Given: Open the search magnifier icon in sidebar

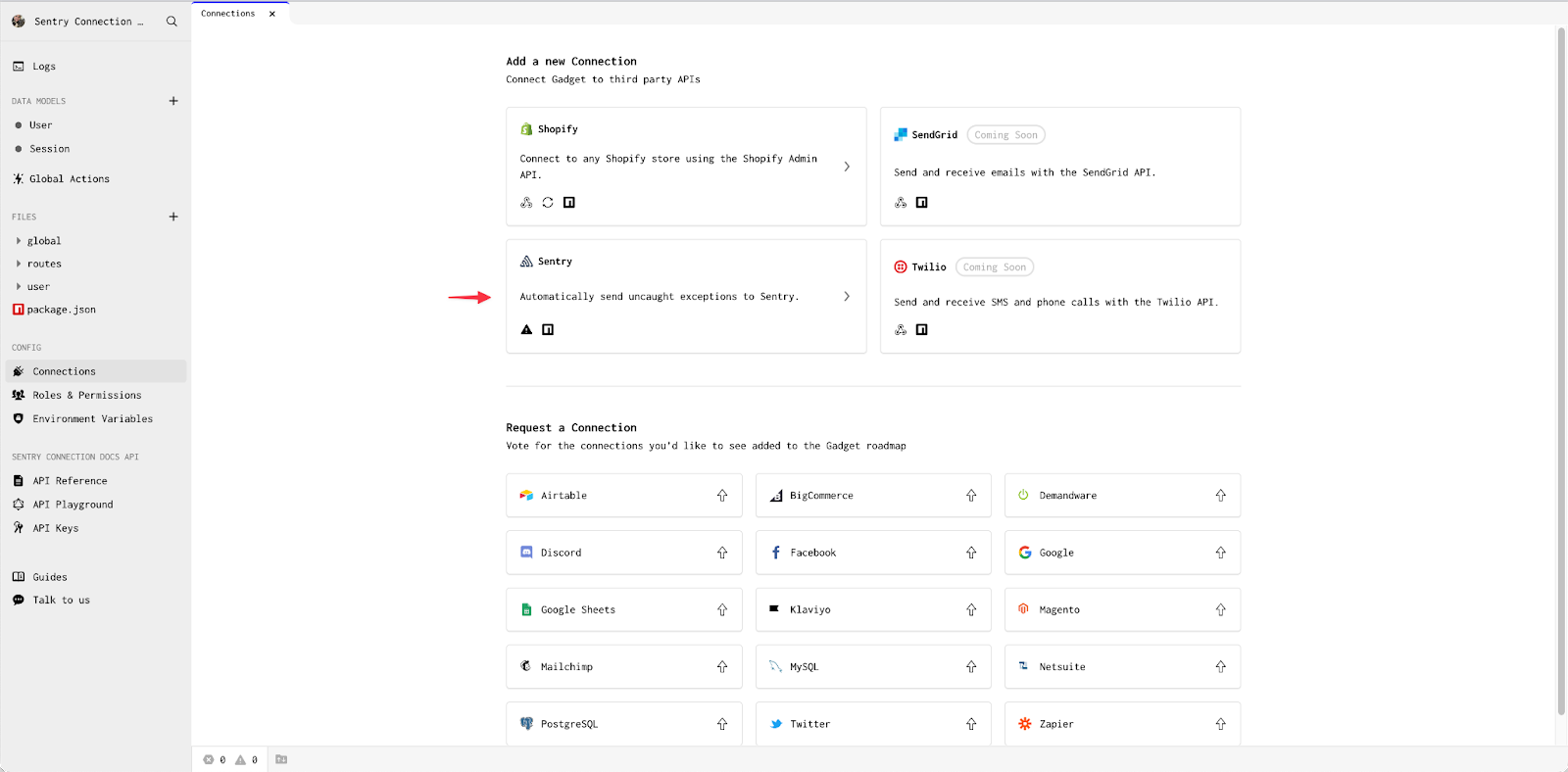Looking at the screenshot, I should coord(171,22).
